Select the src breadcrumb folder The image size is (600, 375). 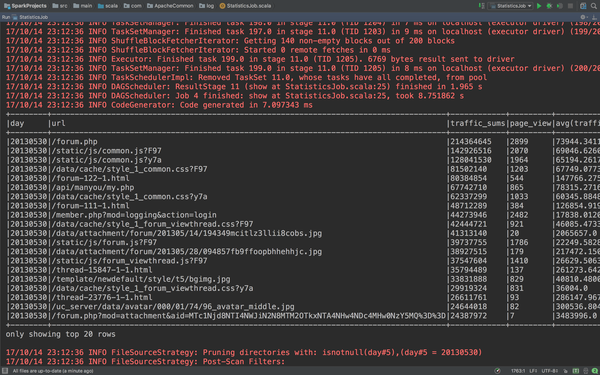60,6
